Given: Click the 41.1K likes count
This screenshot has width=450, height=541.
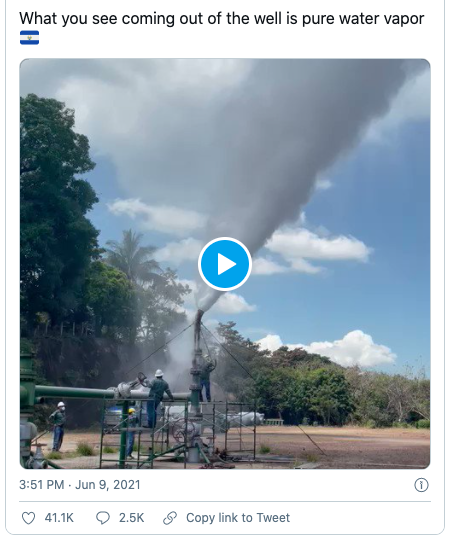Looking at the screenshot, I should pos(59,518).
